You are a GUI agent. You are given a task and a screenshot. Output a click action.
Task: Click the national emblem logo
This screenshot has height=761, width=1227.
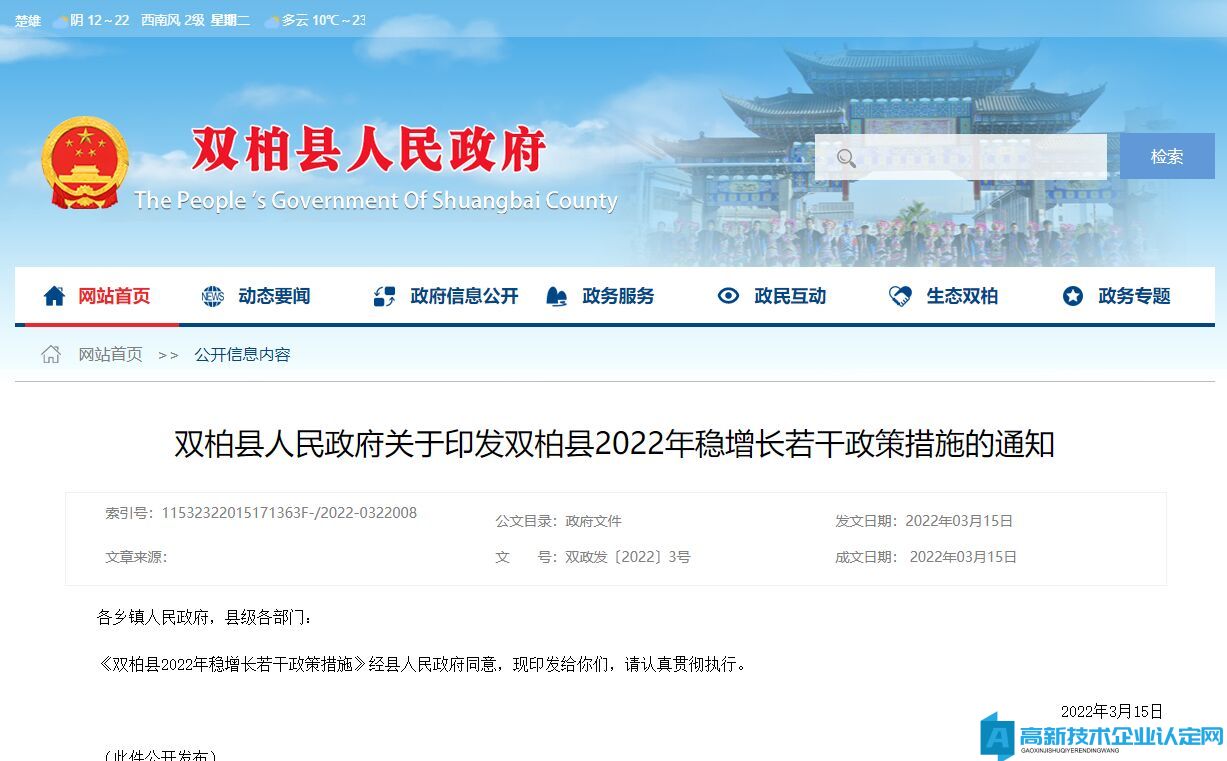click(x=85, y=163)
